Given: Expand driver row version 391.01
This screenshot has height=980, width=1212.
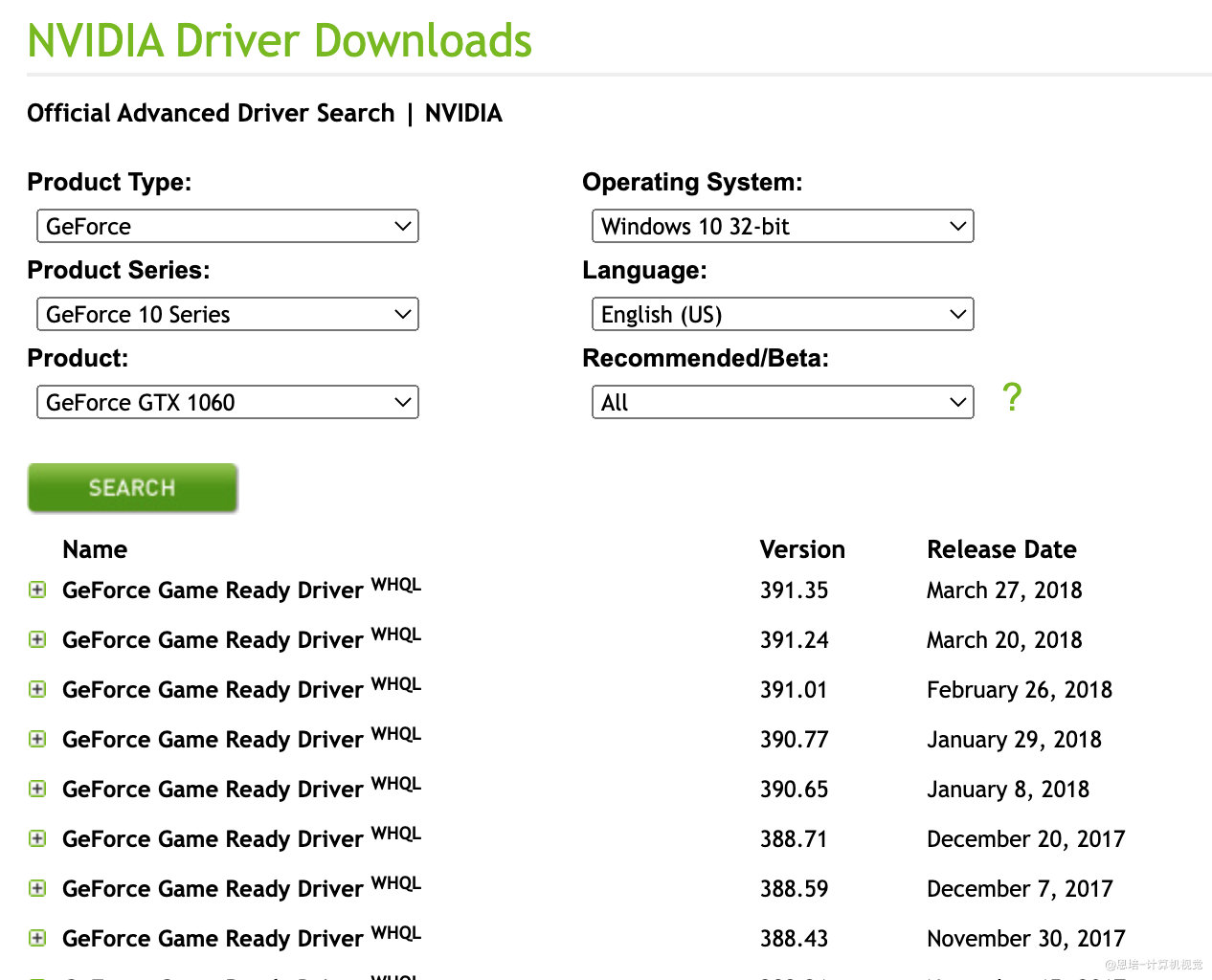Looking at the screenshot, I should (37, 689).
